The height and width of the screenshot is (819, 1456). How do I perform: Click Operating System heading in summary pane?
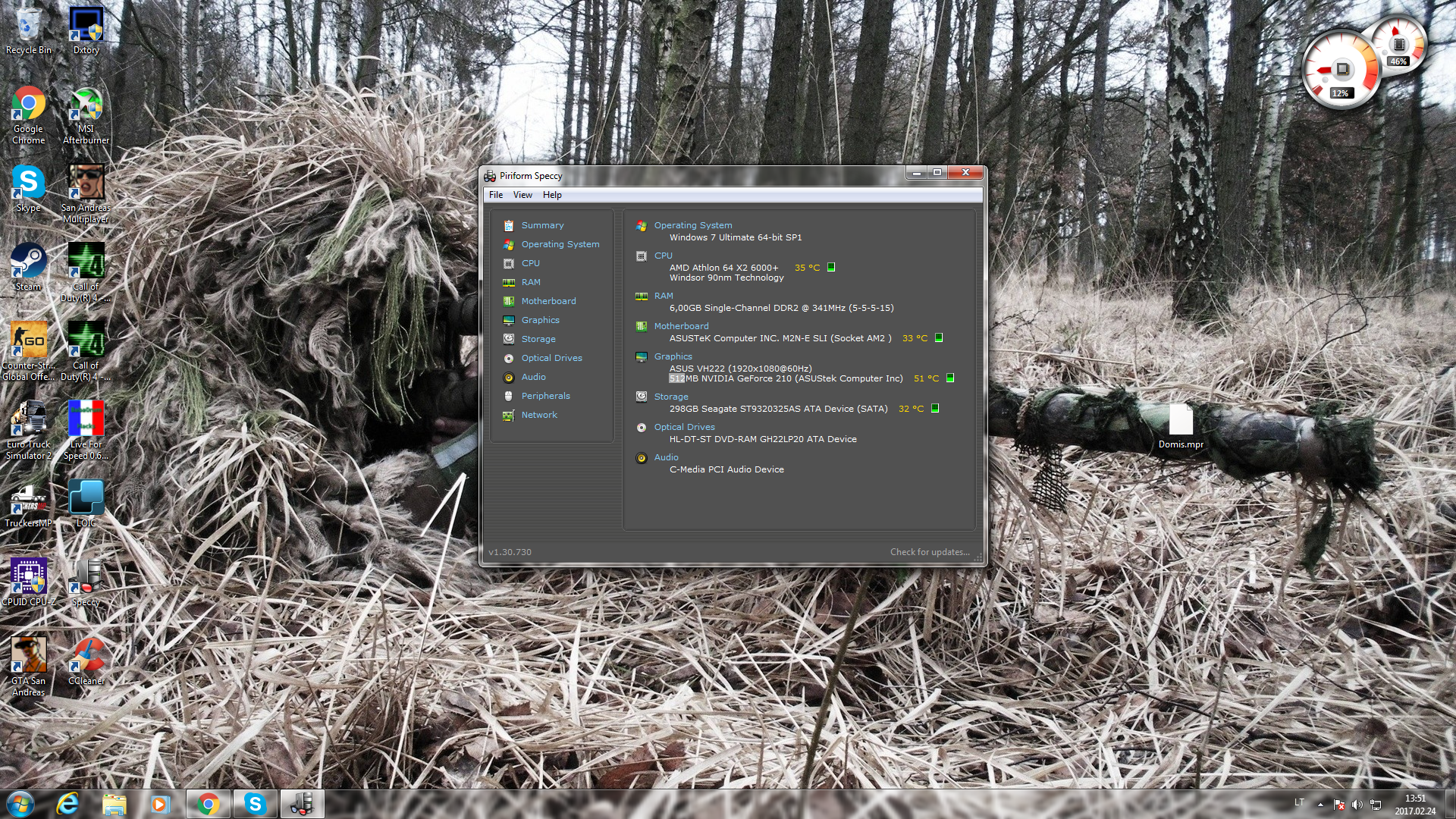pos(693,225)
